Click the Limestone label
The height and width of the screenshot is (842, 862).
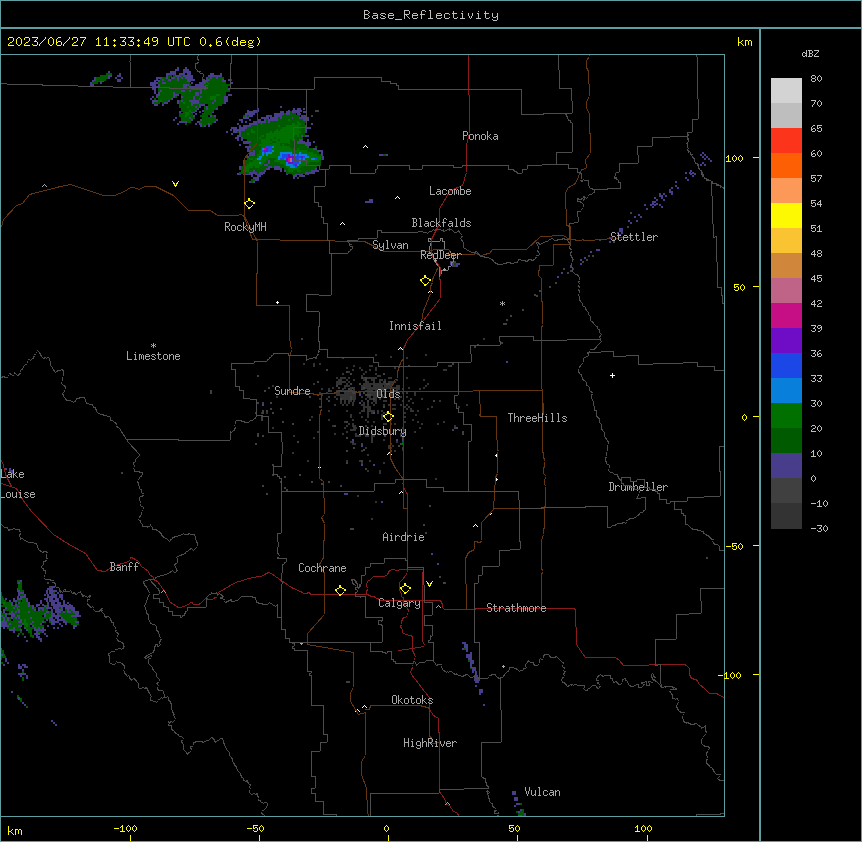(x=153, y=356)
